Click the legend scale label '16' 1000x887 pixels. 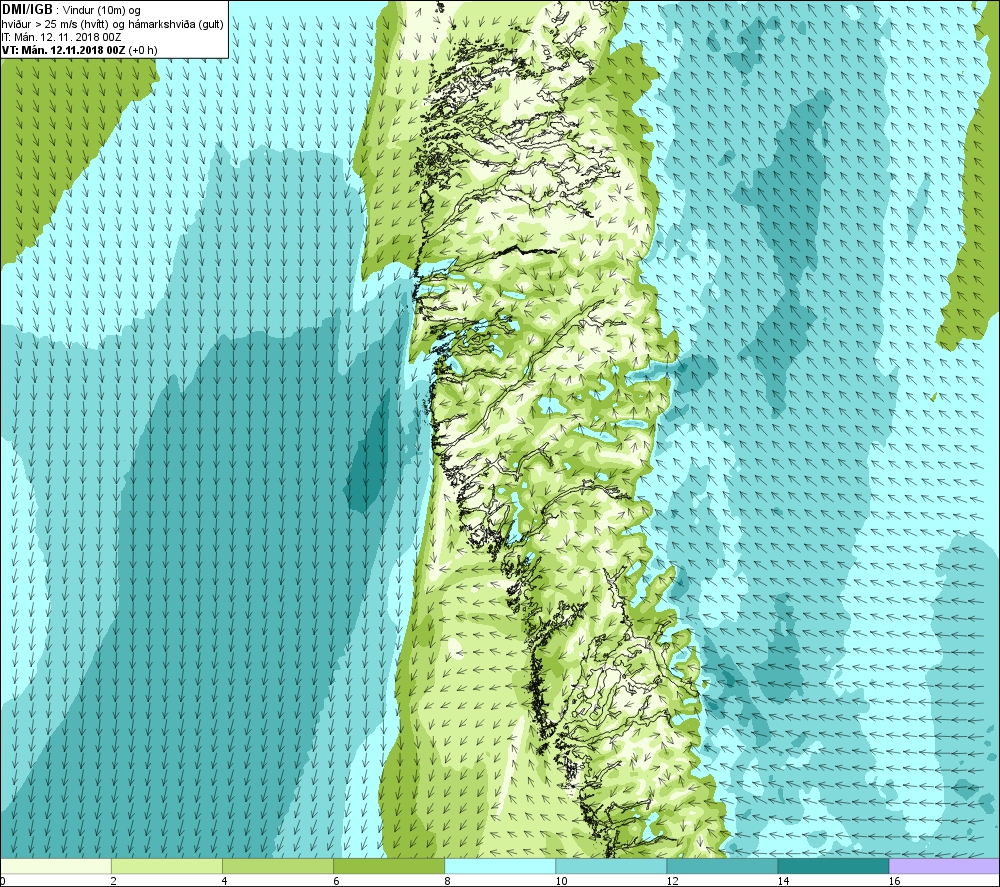[x=894, y=881]
